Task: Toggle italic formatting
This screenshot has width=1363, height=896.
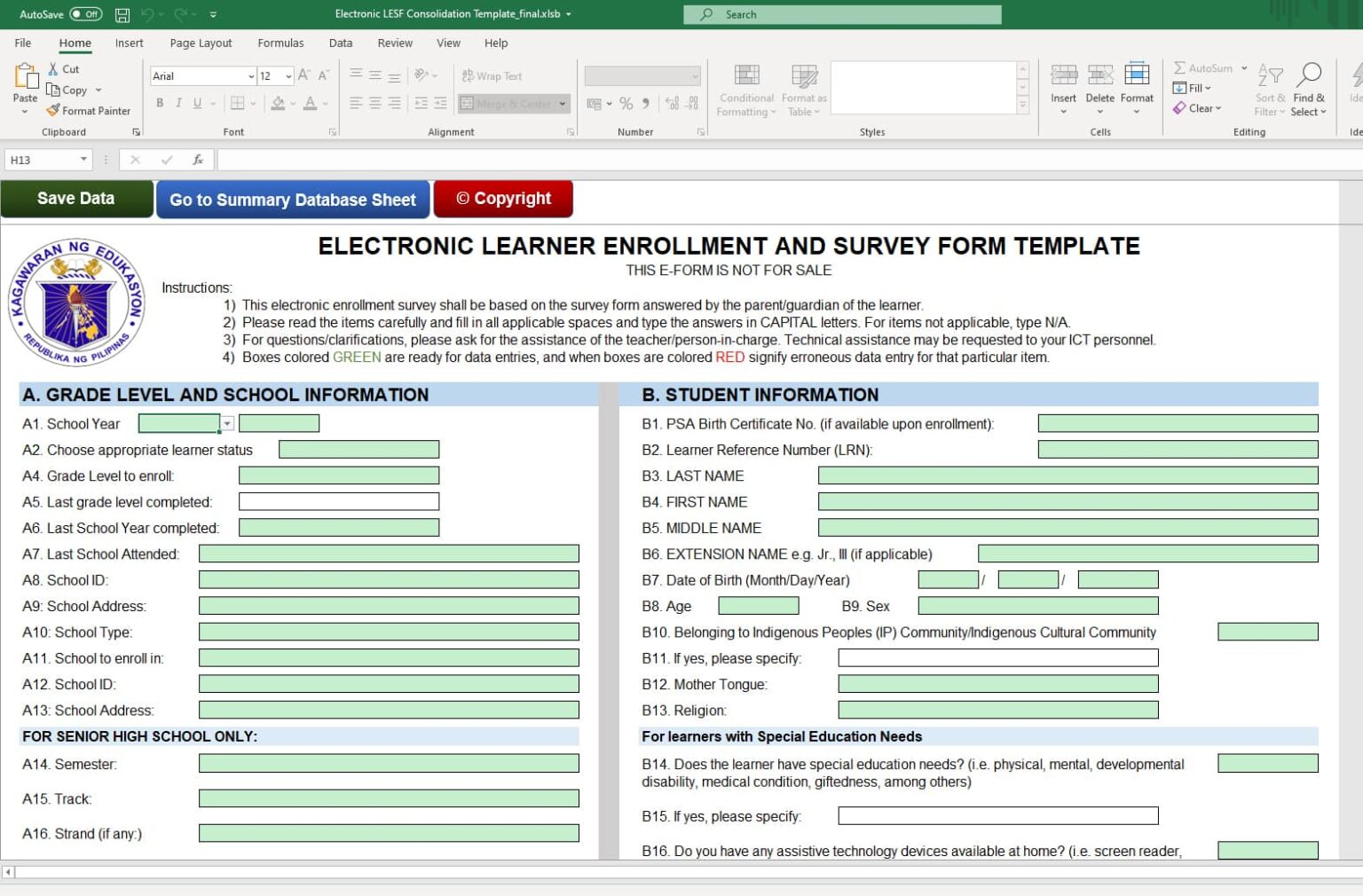Action: pos(178,104)
